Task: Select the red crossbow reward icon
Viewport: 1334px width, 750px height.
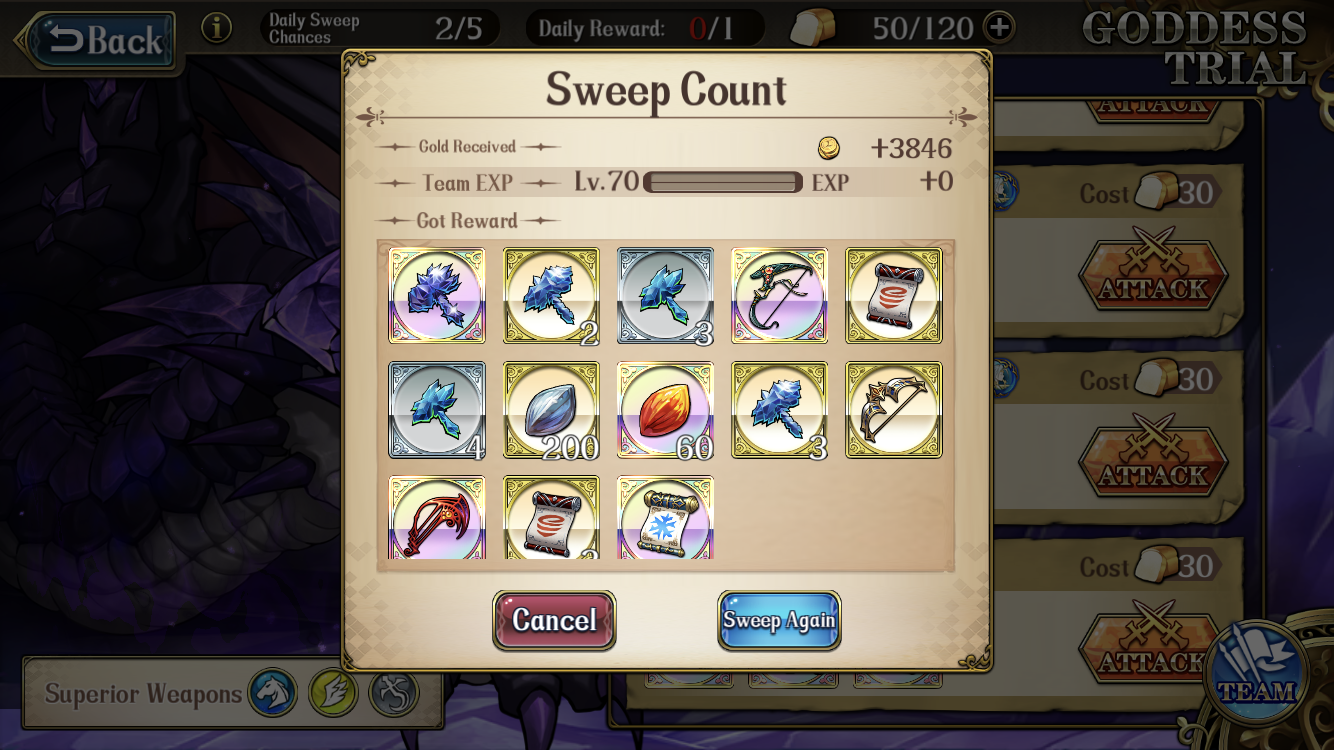Action: (x=437, y=517)
